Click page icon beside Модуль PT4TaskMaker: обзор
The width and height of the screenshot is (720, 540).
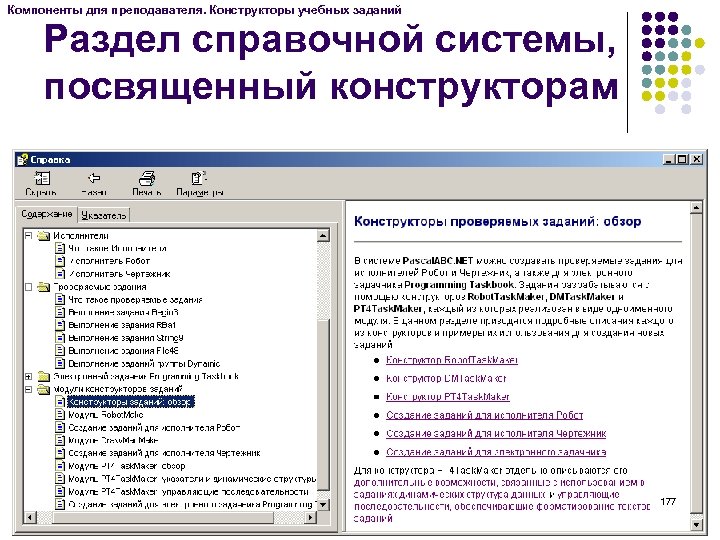click(60, 466)
